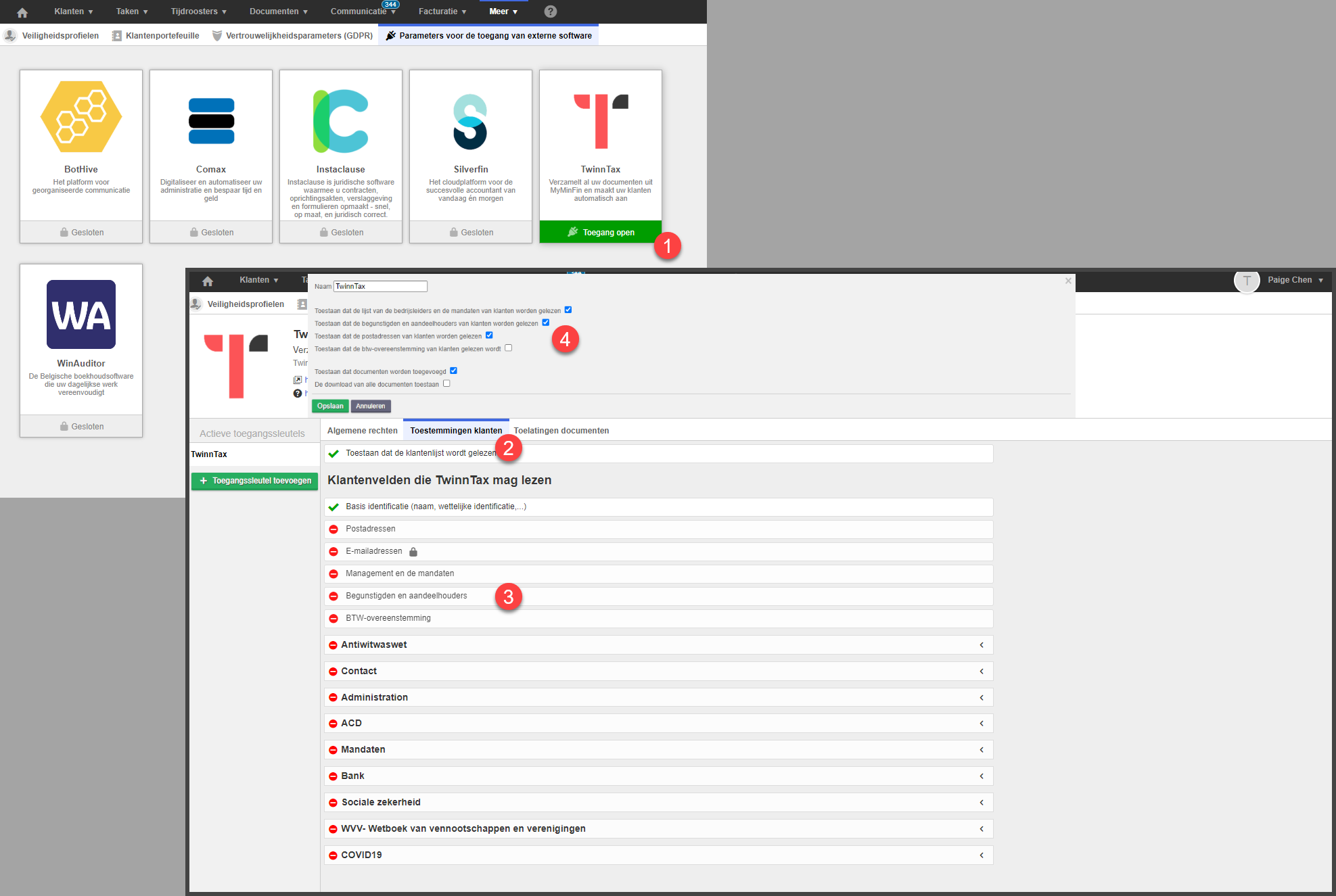
Task: Click the green Toegang open button
Action: 601,232
